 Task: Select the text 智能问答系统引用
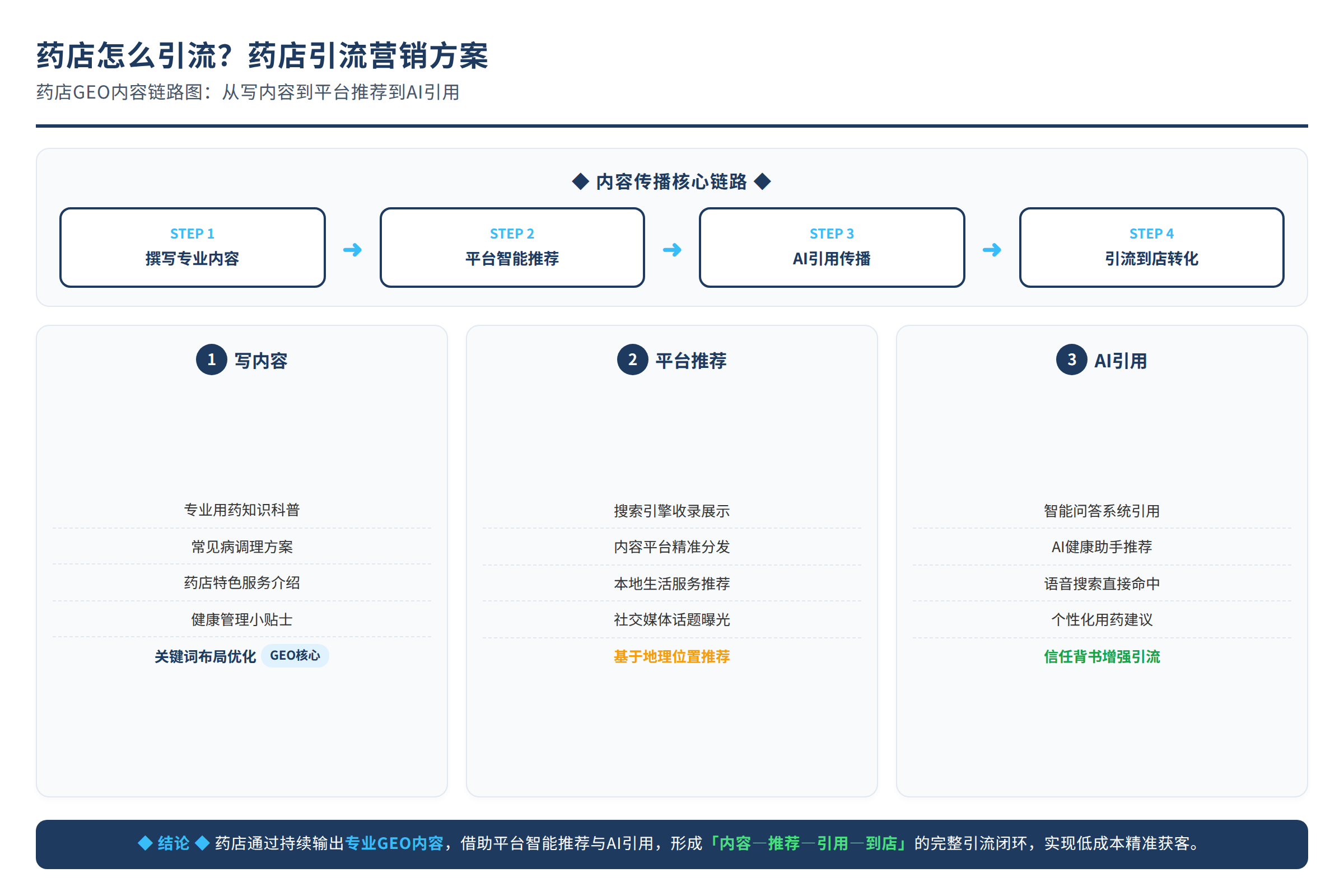[x=1102, y=511]
